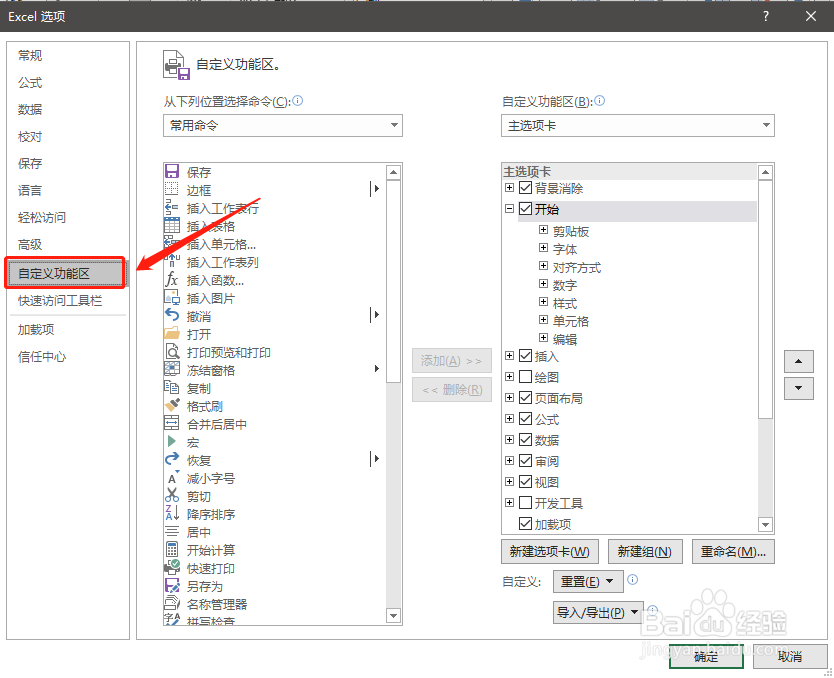Click the Format Painter (格式刷) icon
834x678 pixels.
click(172, 405)
